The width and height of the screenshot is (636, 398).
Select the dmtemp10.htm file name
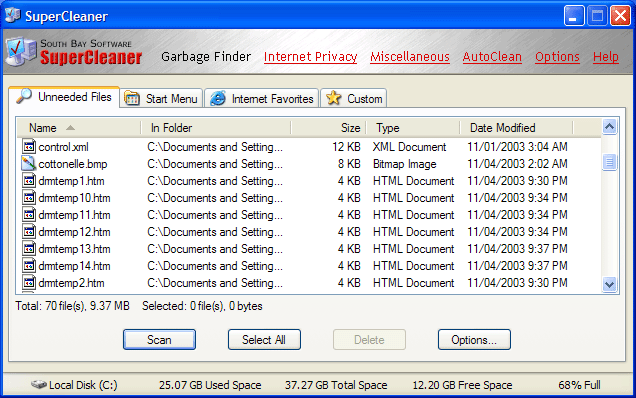[74, 198]
